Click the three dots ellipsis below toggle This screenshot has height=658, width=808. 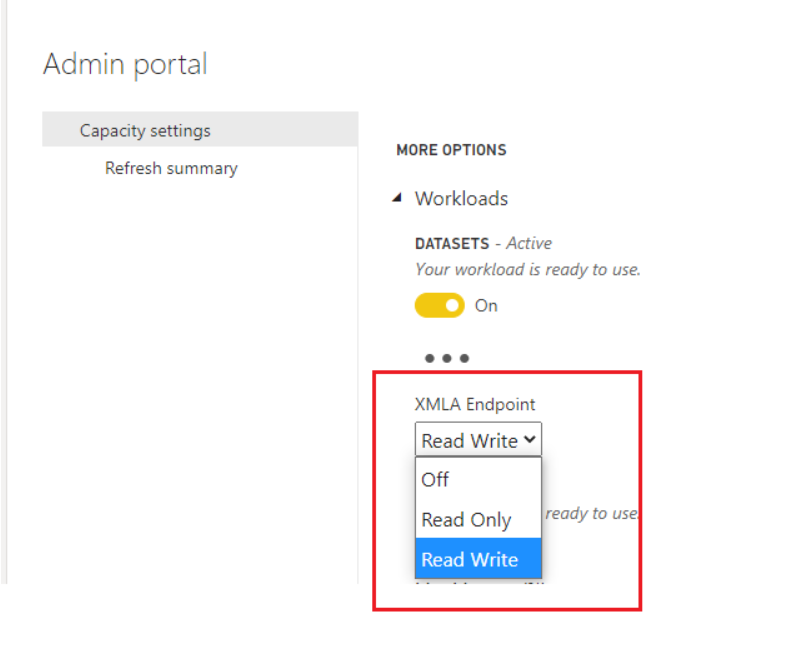click(447, 358)
